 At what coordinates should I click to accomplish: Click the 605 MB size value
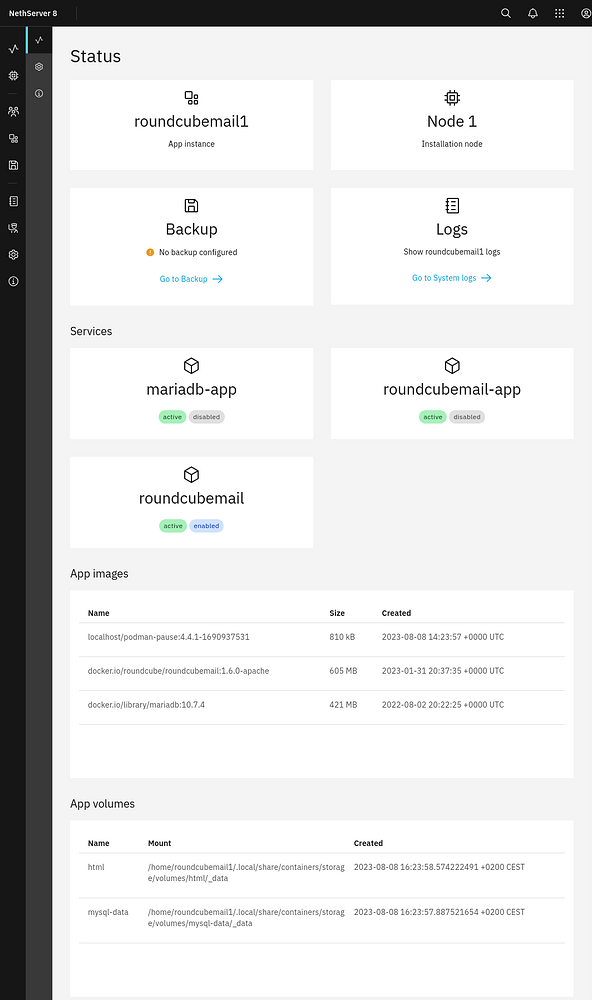pos(343,671)
